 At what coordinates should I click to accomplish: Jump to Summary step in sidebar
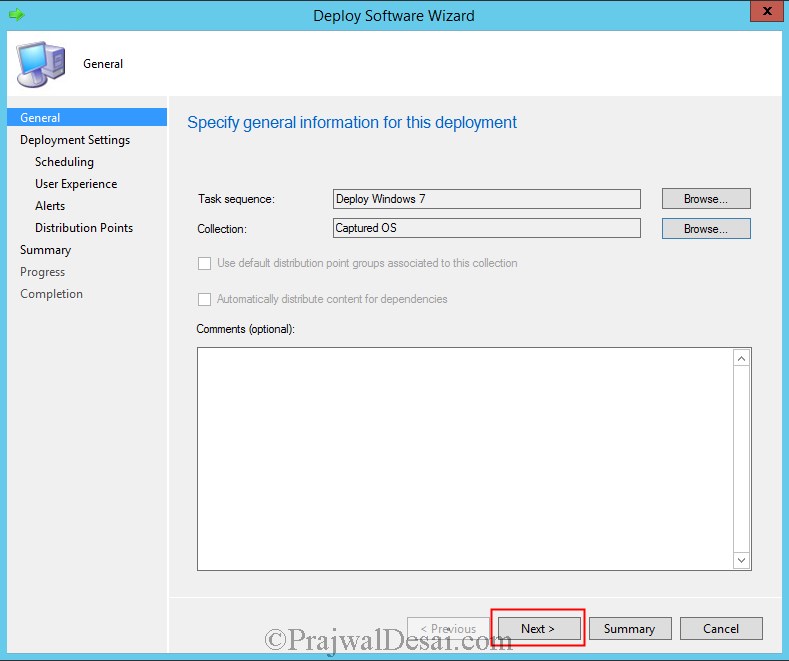tap(45, 250)
